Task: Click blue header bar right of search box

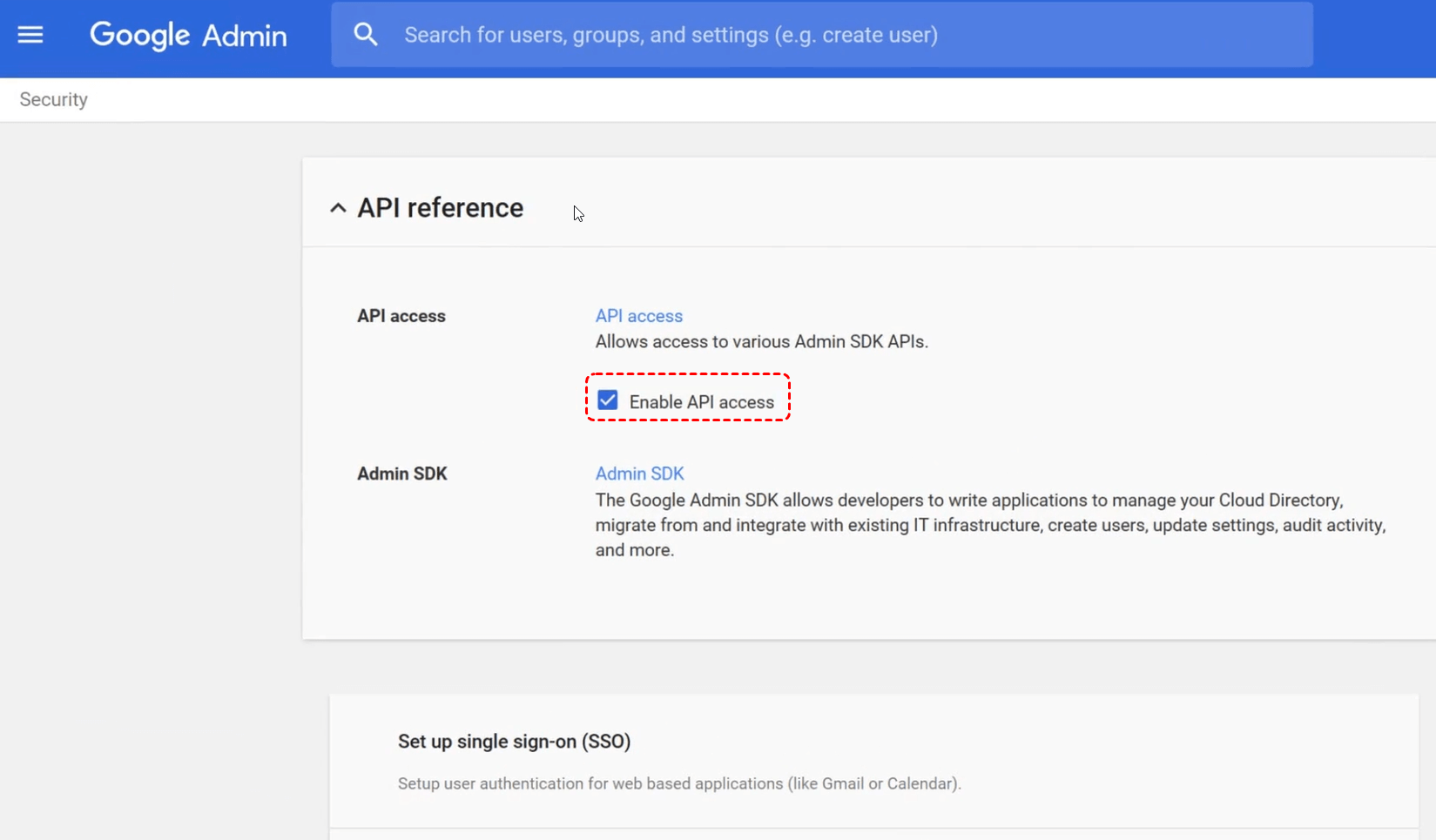Action: (x=1374, y=35)
